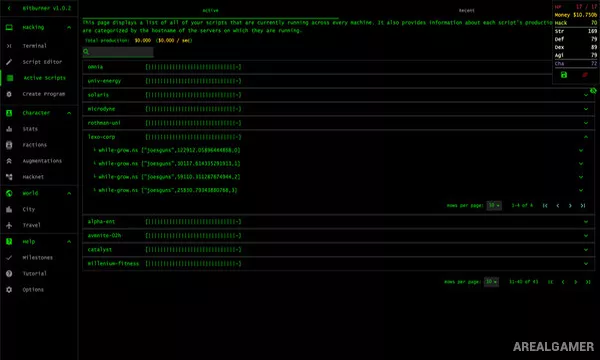
Task: Go to previous page of the server list
Action: coord(563,282)
